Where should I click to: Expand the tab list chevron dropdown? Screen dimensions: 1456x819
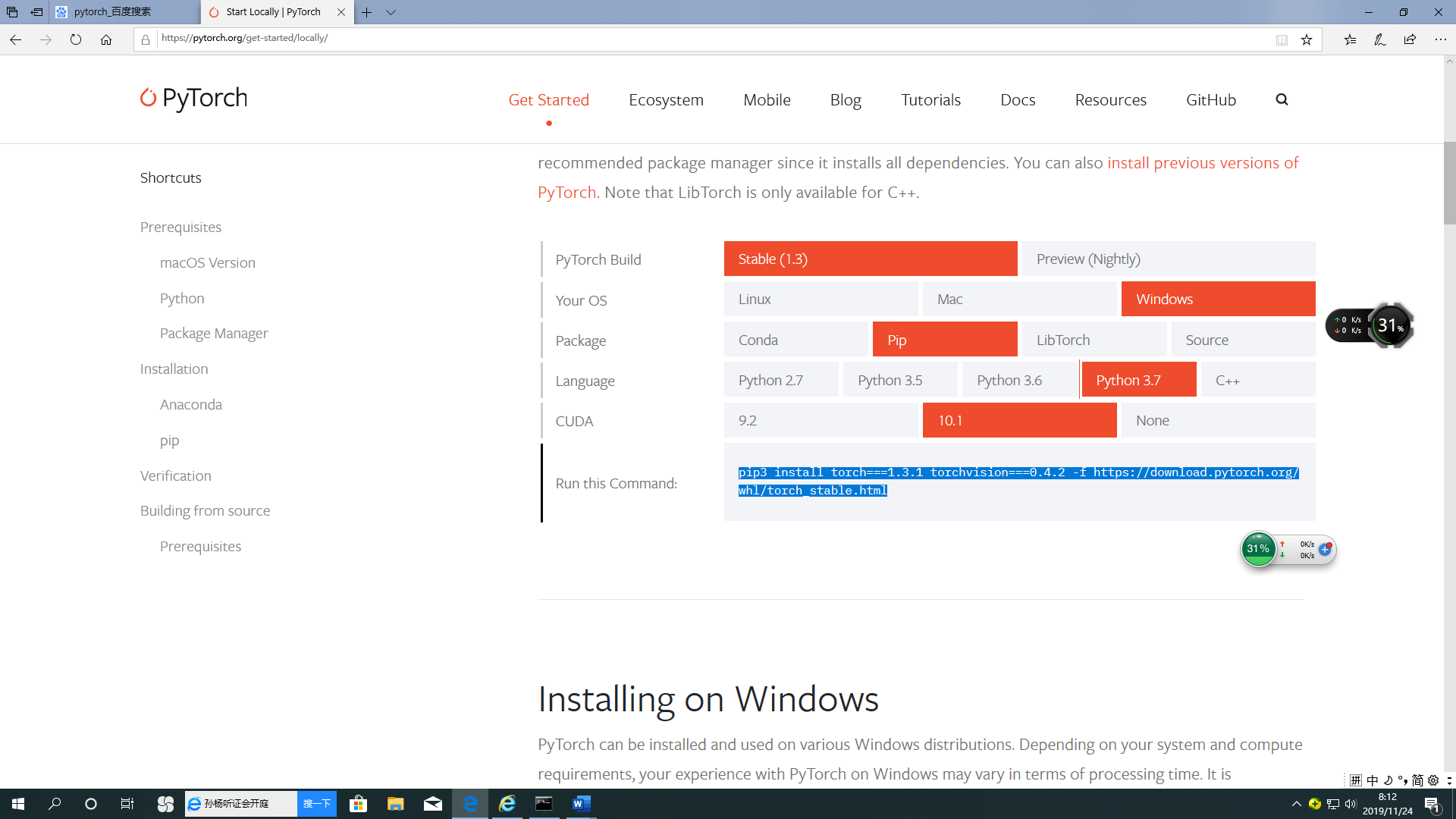(x=391, y=12)
